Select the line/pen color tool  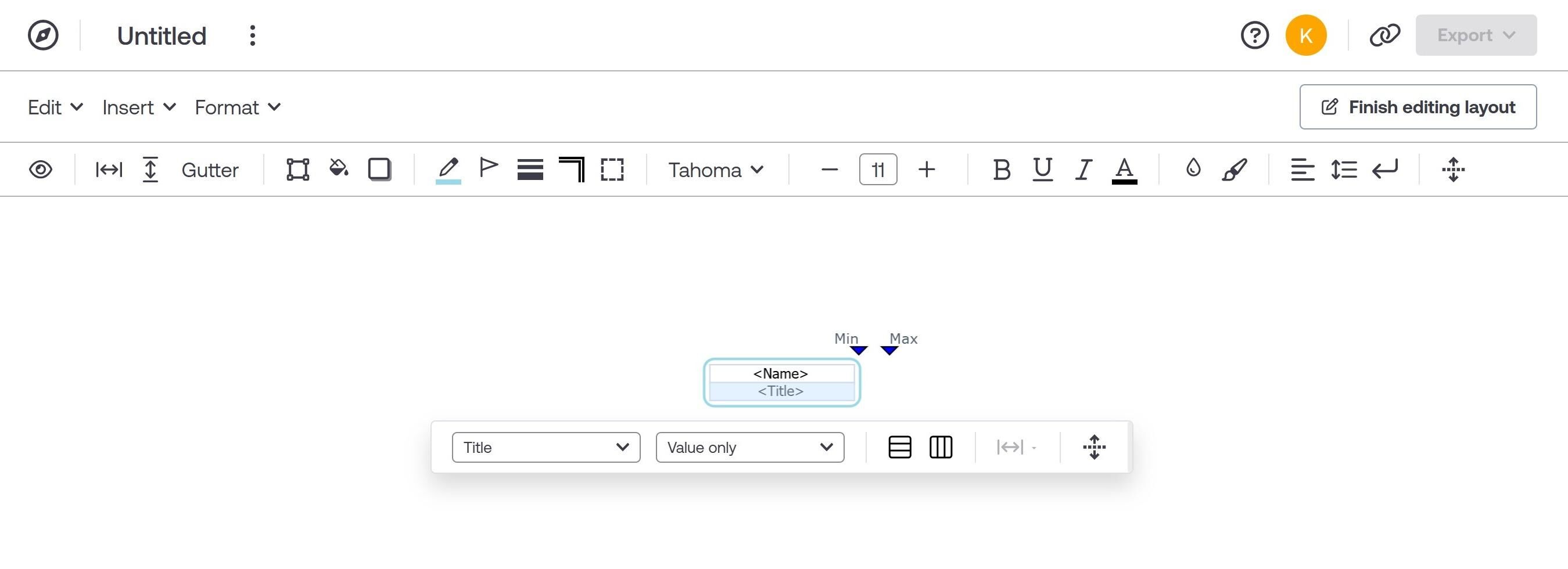pos(448,169)
